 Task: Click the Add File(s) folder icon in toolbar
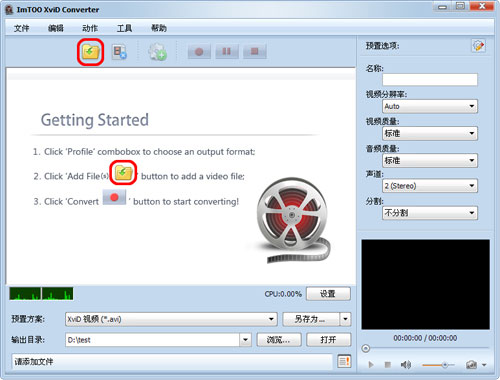pyautogui.click(x=90, y=52)
